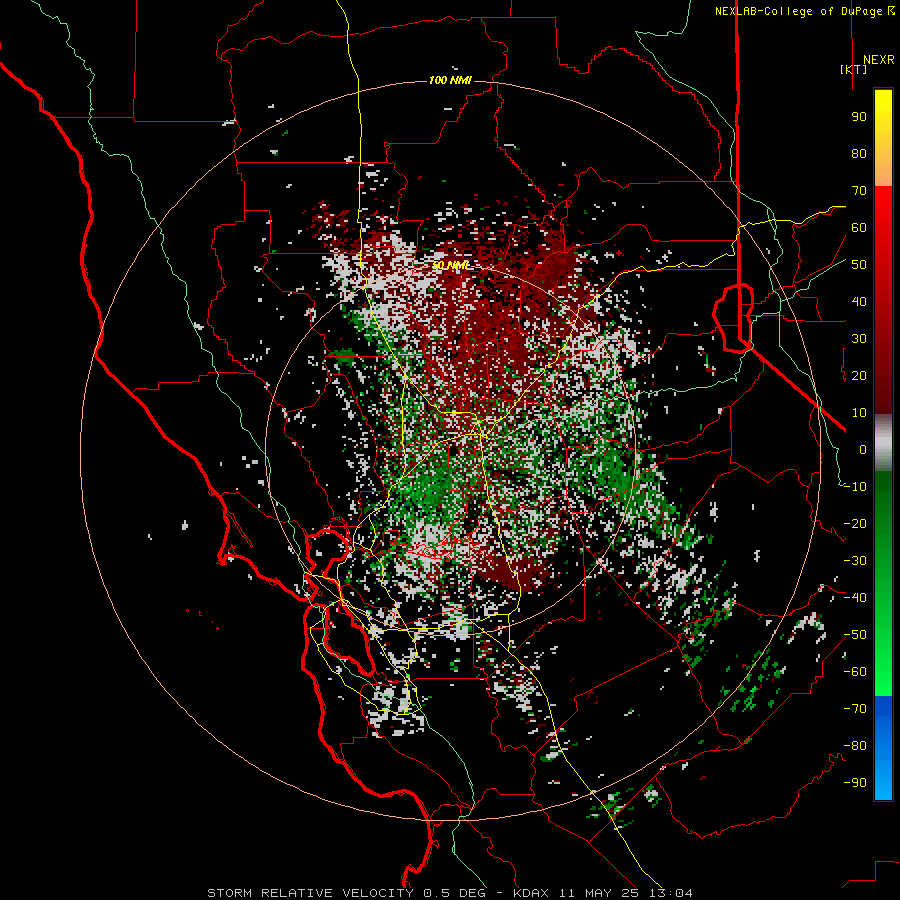This screenshot has width=900, height=900.
Task: Click the -30 value on the scale
Action: pyautogui.click(x=855, y=561)
